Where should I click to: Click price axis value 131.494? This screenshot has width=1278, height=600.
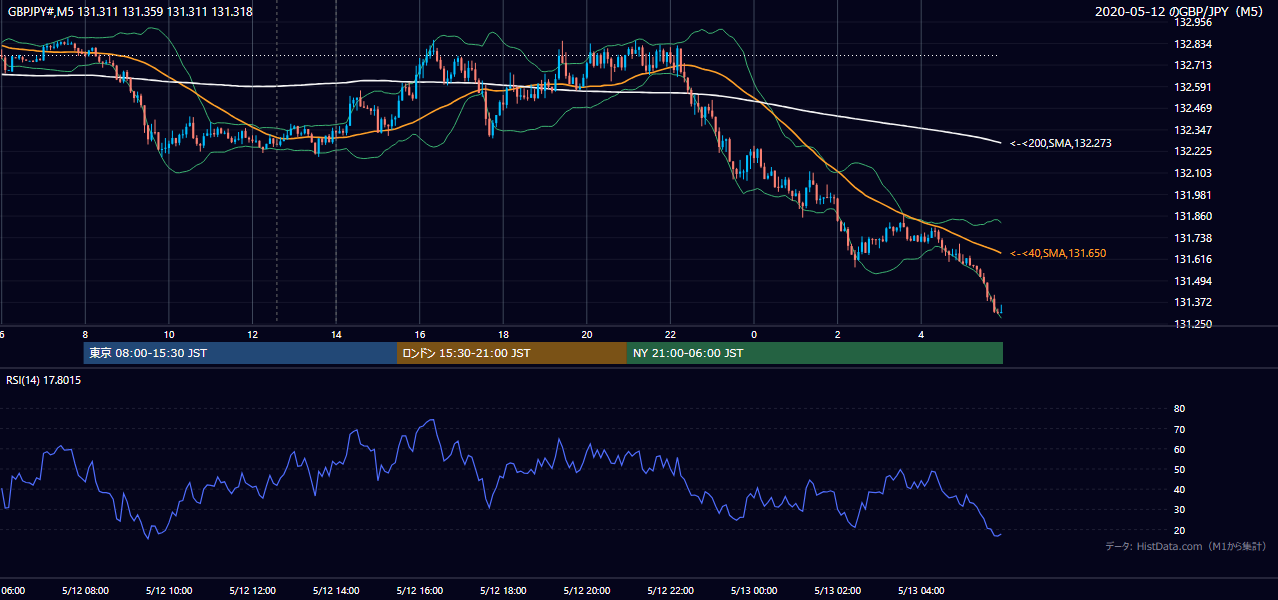(x=1193, y=281)
